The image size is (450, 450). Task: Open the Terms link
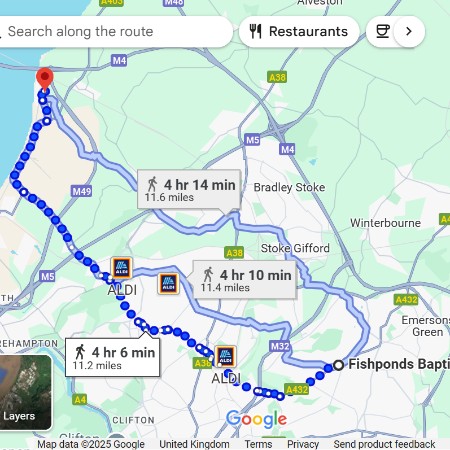coord(258,444)
